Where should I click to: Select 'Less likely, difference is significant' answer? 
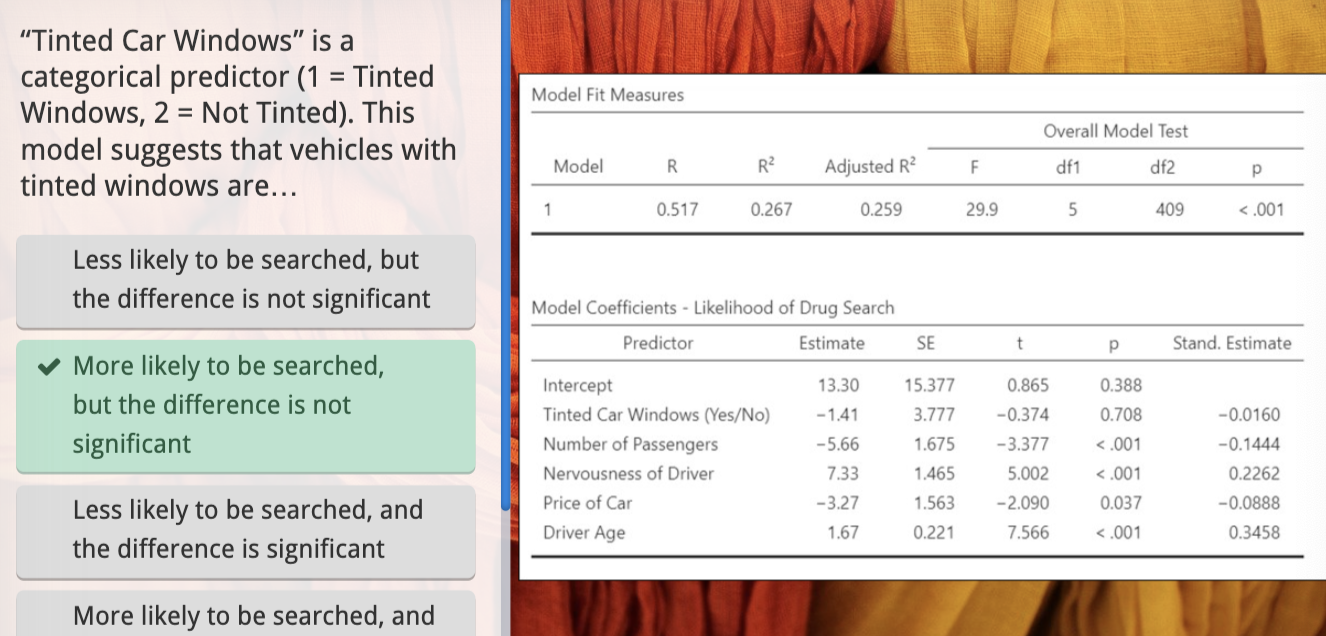(x=245, y=531)
